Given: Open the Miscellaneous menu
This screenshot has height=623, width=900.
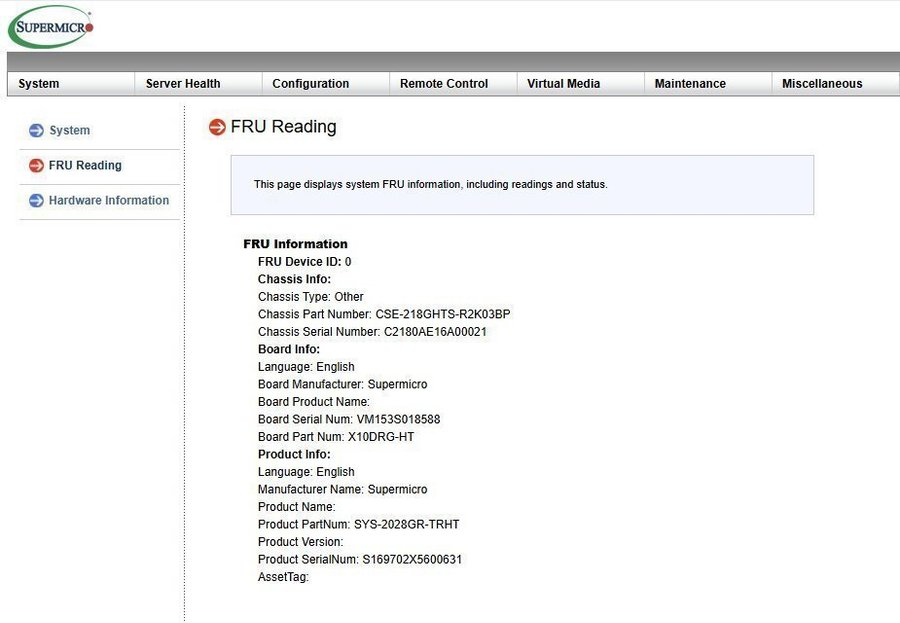Looking at the screenshot, I should point(822,84).
